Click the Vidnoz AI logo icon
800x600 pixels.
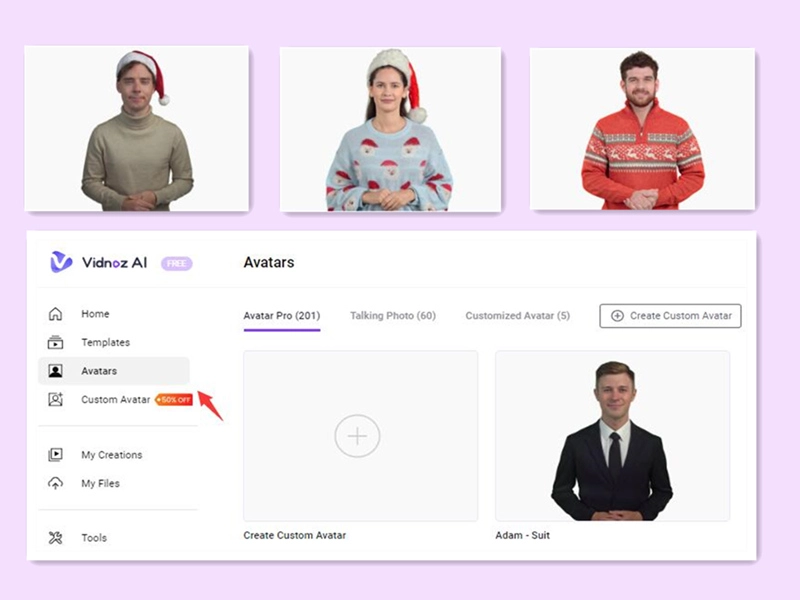61,262
